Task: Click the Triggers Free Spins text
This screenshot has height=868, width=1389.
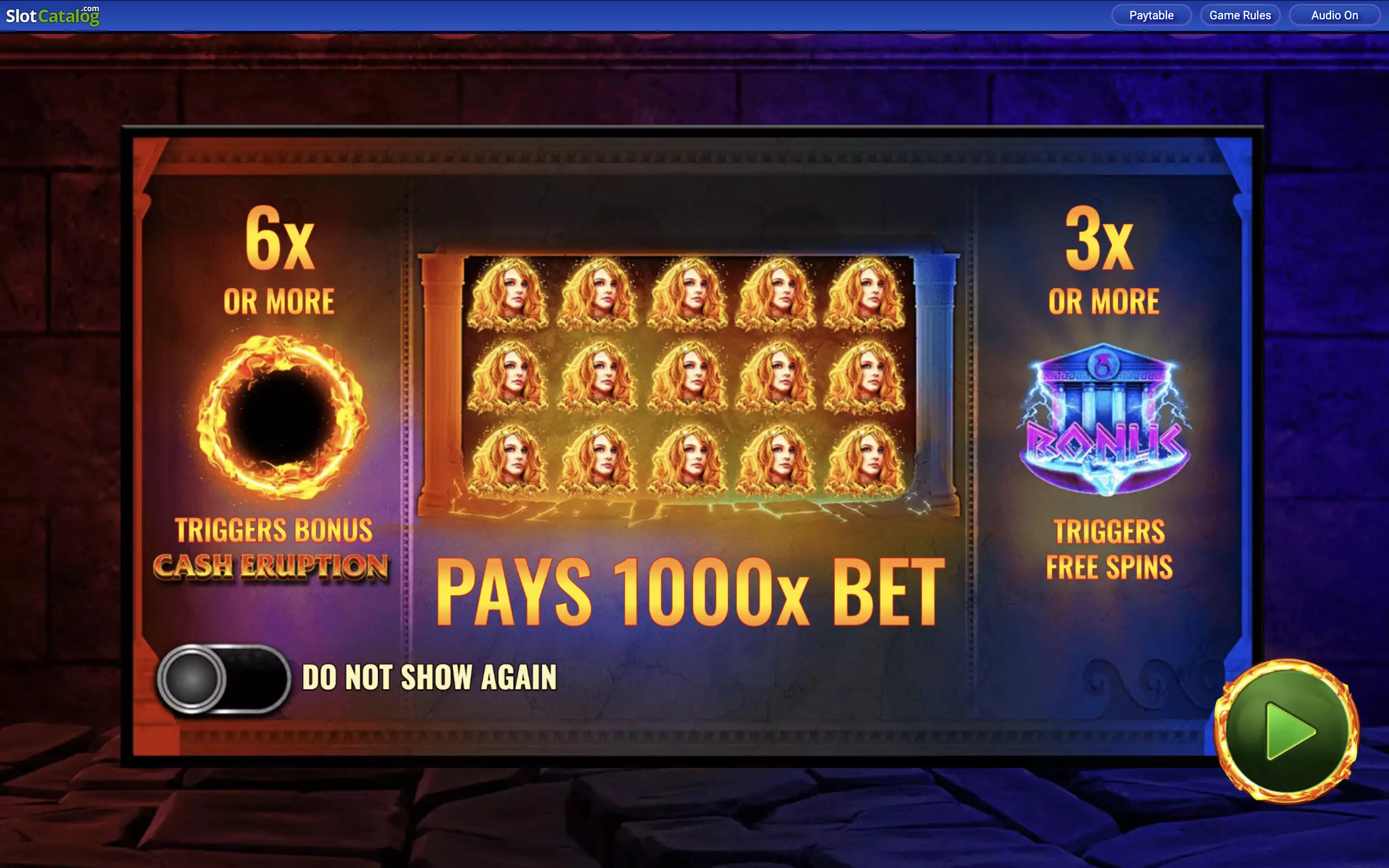Action: tap(1109, 549)
